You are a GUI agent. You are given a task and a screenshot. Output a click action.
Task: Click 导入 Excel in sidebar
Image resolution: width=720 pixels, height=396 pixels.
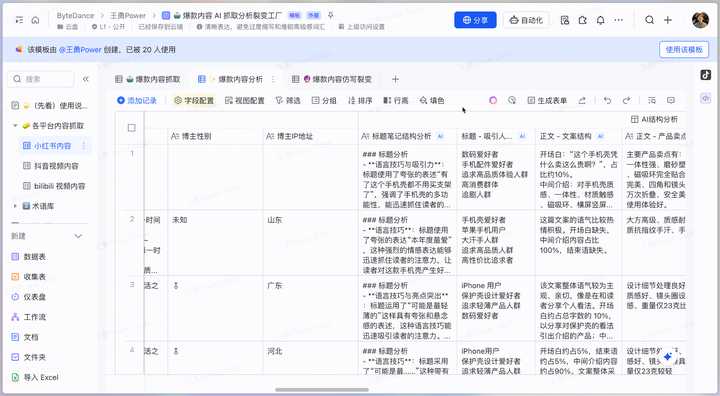[x=35, y=377]
